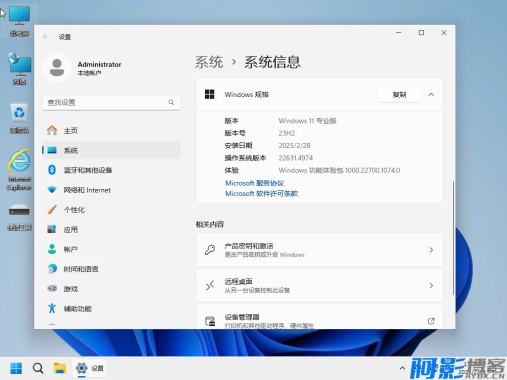Select the drive tool desktop icon
This screenshot has height=380, width=507.
(x=19, y=217)
